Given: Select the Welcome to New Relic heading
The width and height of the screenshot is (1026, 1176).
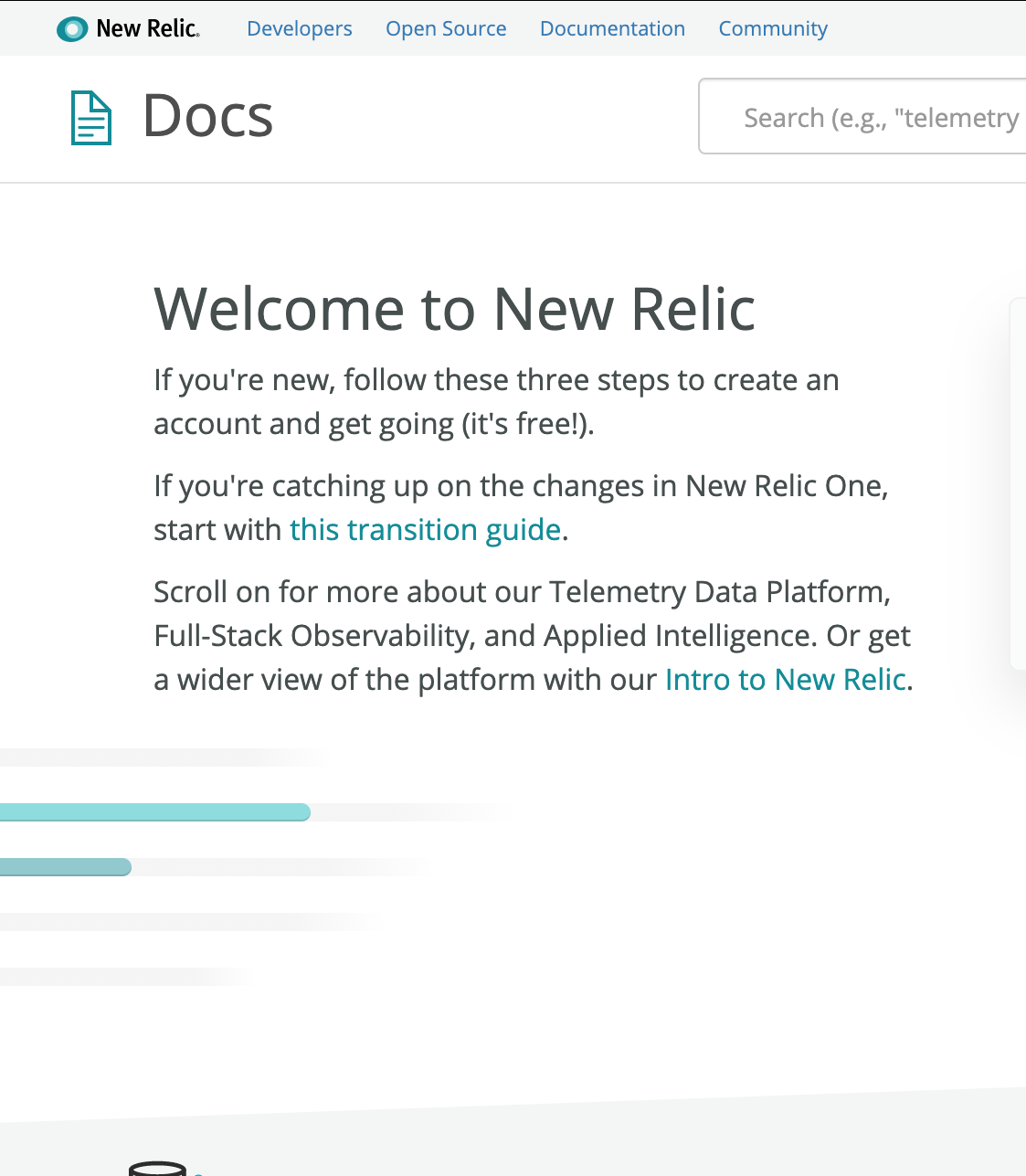Looking at the screenshot, I should pyautogui.click(x=455, y=309).
